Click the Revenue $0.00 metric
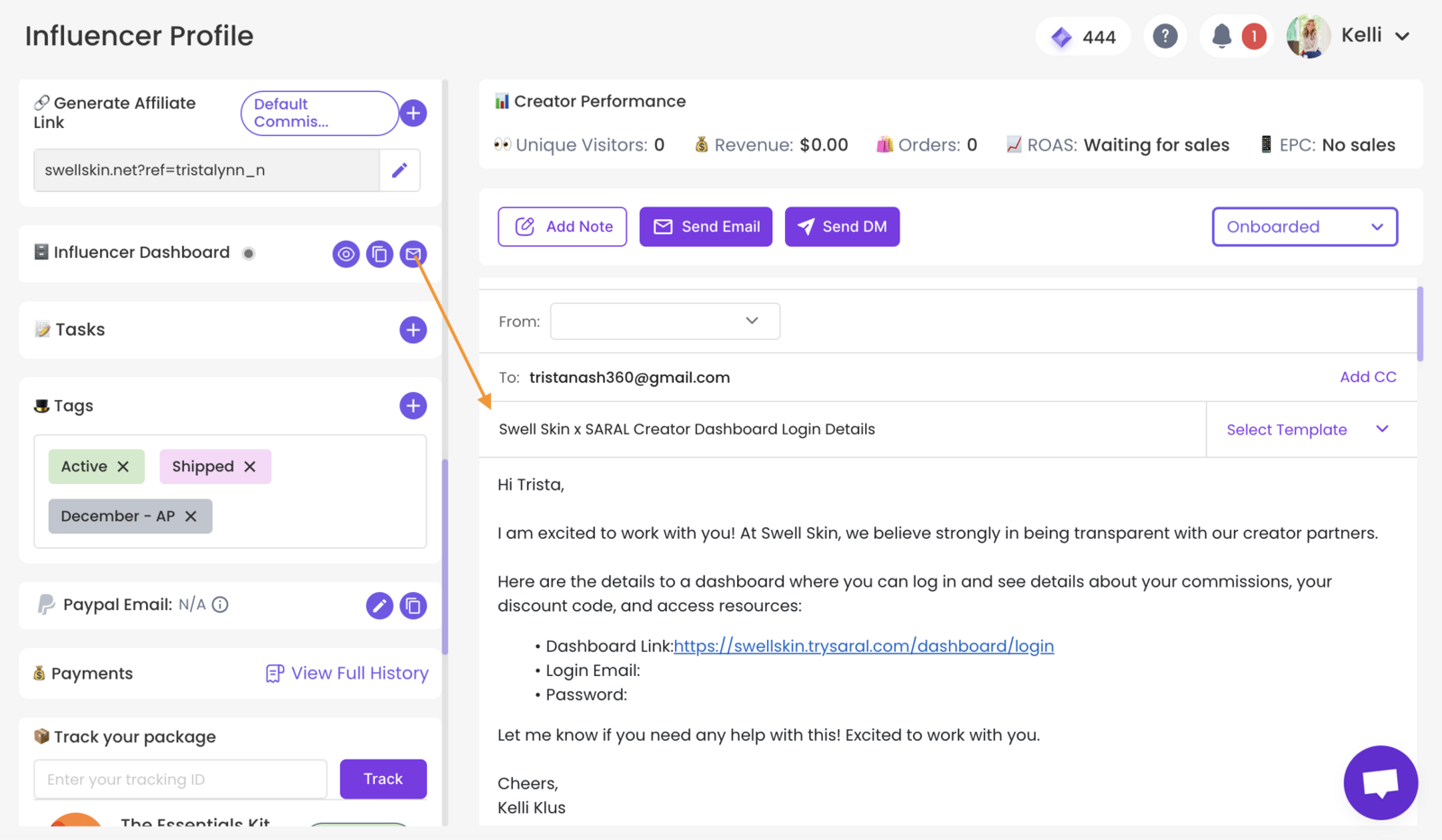 coord(771,145)
